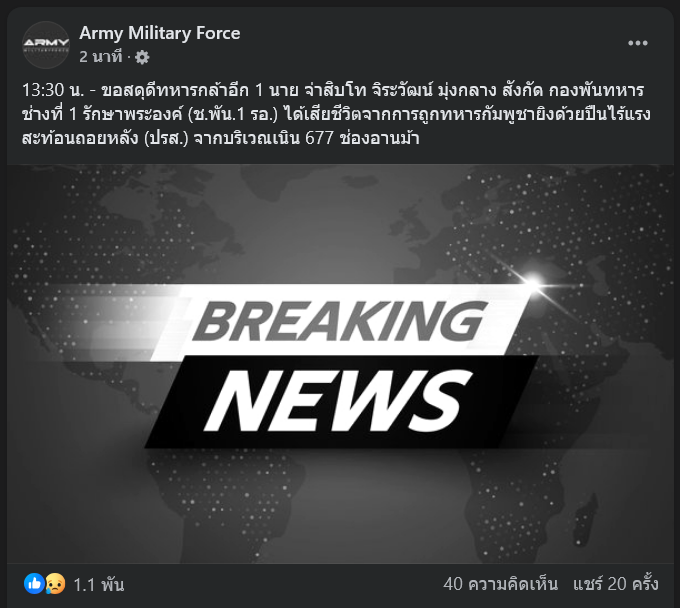
Task: Open the Breaking News image in viewer
Action: 340,364
